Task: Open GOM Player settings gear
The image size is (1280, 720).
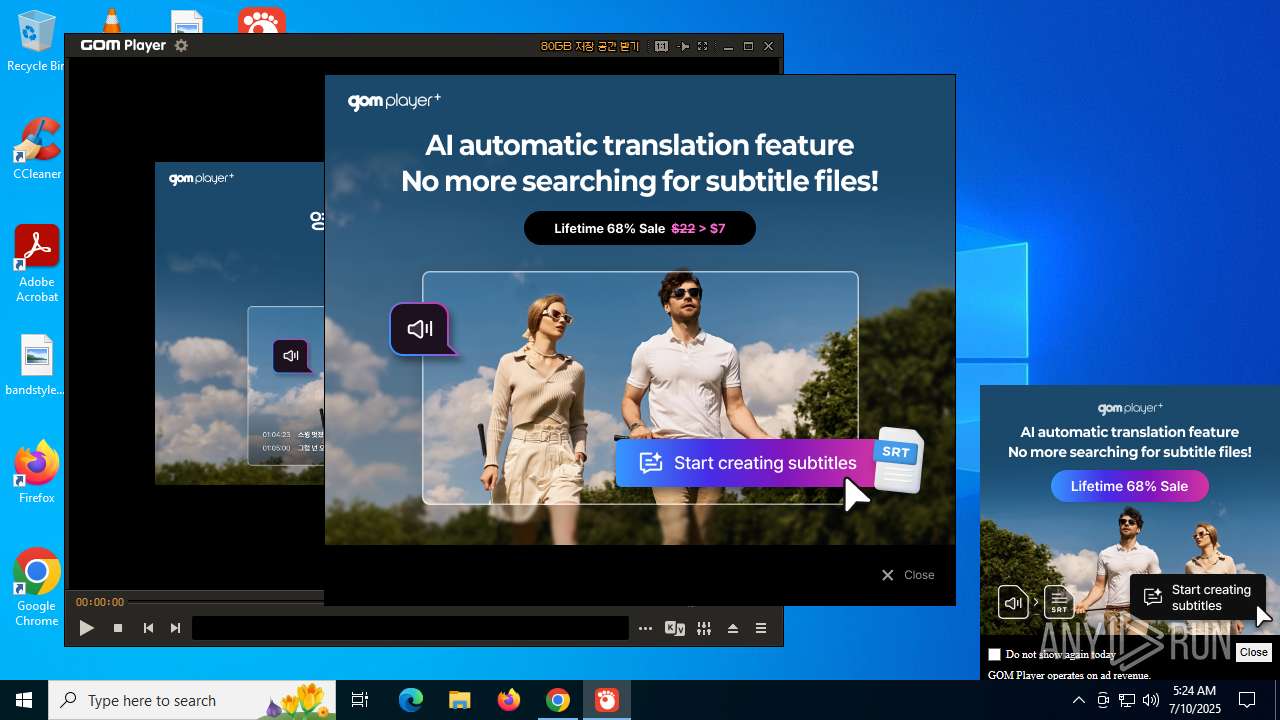Action: pos(181,45)
